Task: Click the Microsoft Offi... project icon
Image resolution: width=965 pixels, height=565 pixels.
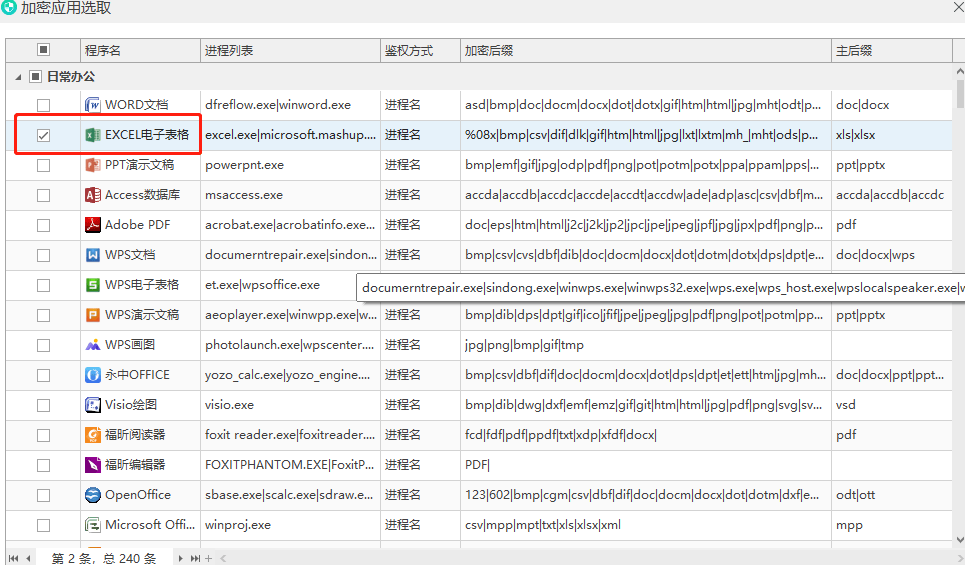Action: tap(92, 525)
